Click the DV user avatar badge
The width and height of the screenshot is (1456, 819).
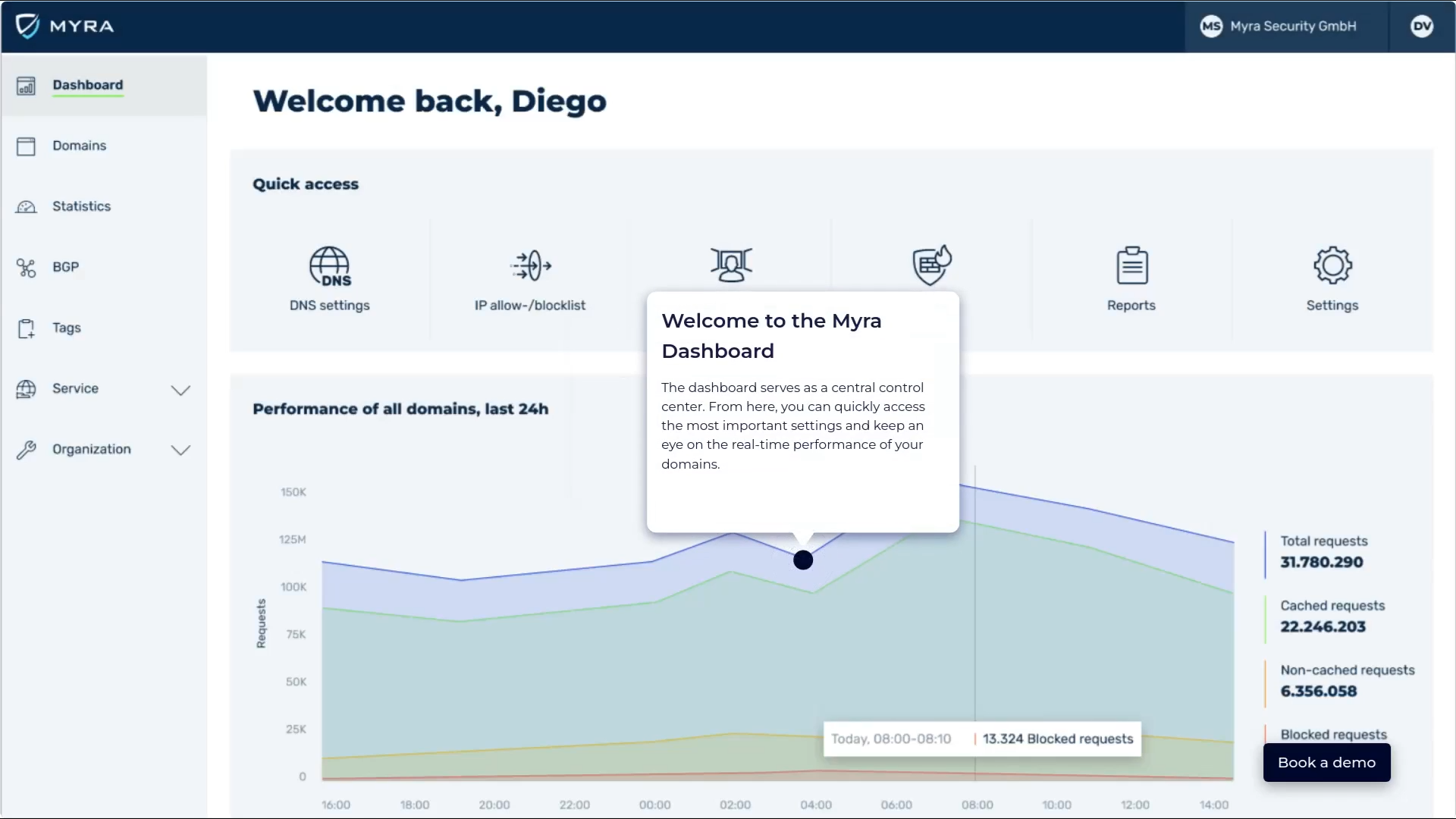[1422, 26]
